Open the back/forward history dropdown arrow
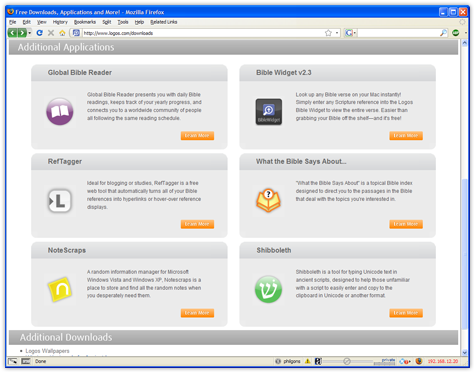This screenshot has height=373, width=475. pyautogui.click(x=30, y=33)
